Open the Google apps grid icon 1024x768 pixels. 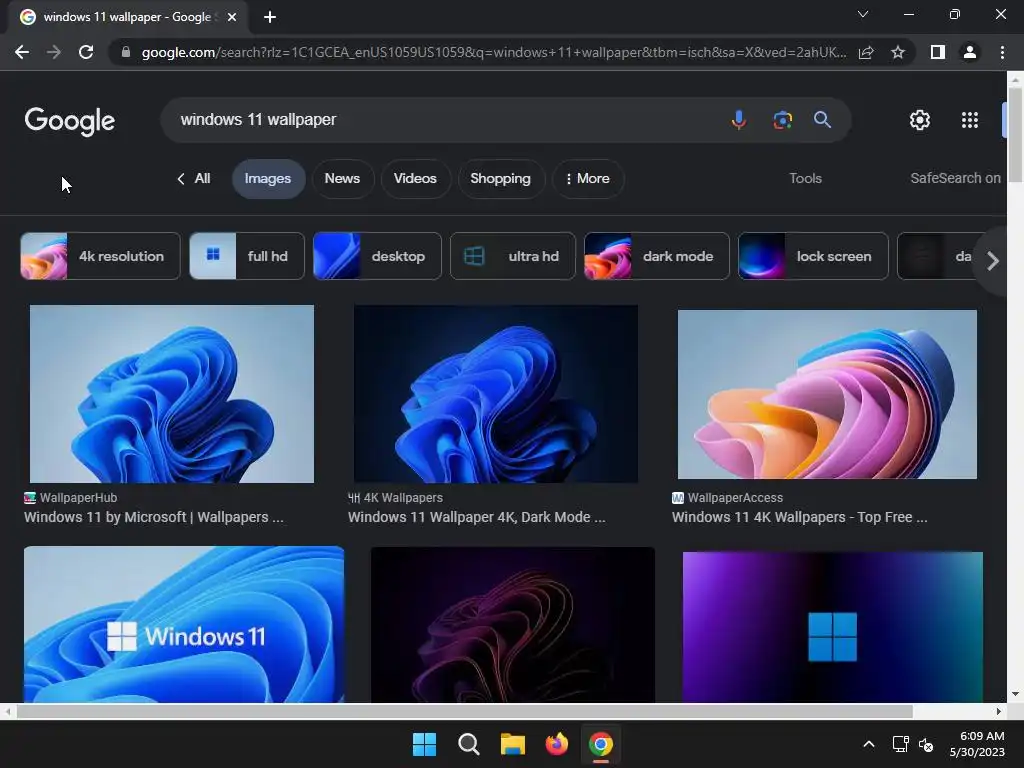(x=970, y=120)
